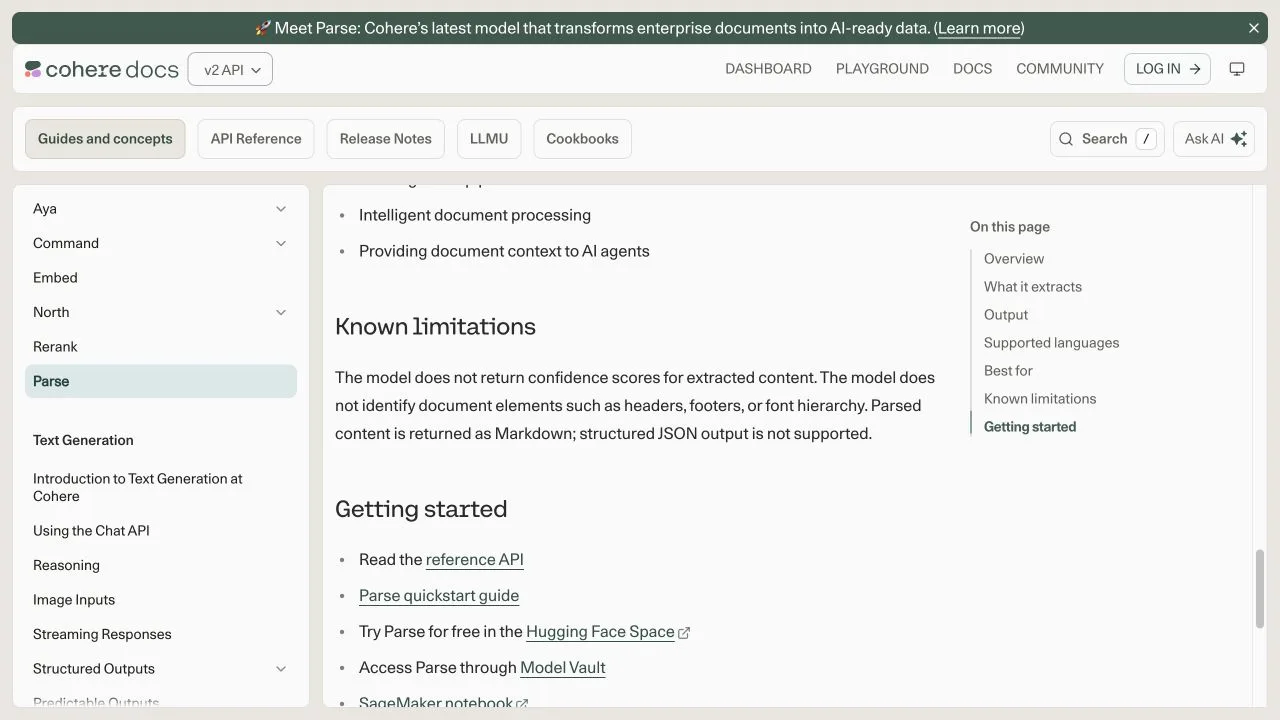Jump to Output in On this page

(1006, 315)
